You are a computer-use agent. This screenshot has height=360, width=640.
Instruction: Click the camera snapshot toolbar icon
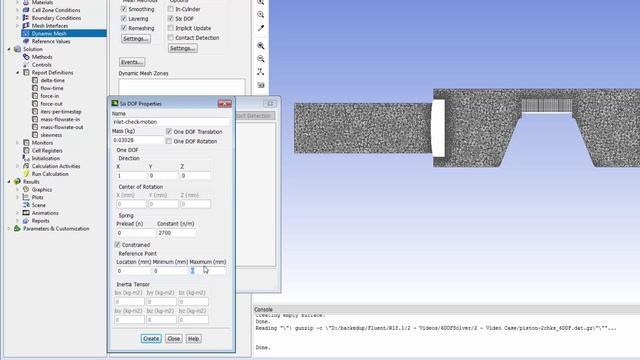point(260,85)
